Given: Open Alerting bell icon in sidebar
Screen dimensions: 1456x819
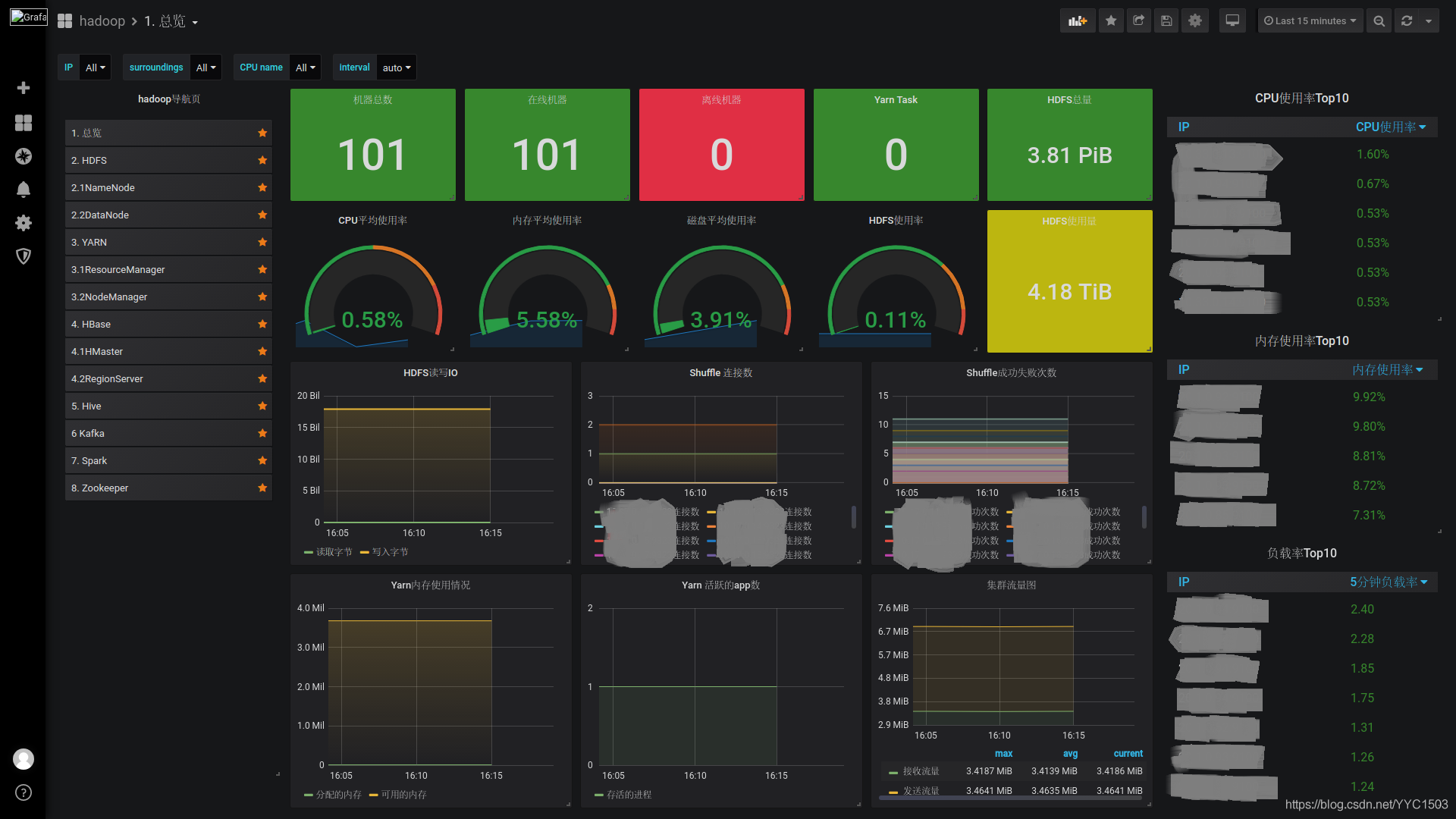Looking at the screenshot, I should tap(24, 190).
